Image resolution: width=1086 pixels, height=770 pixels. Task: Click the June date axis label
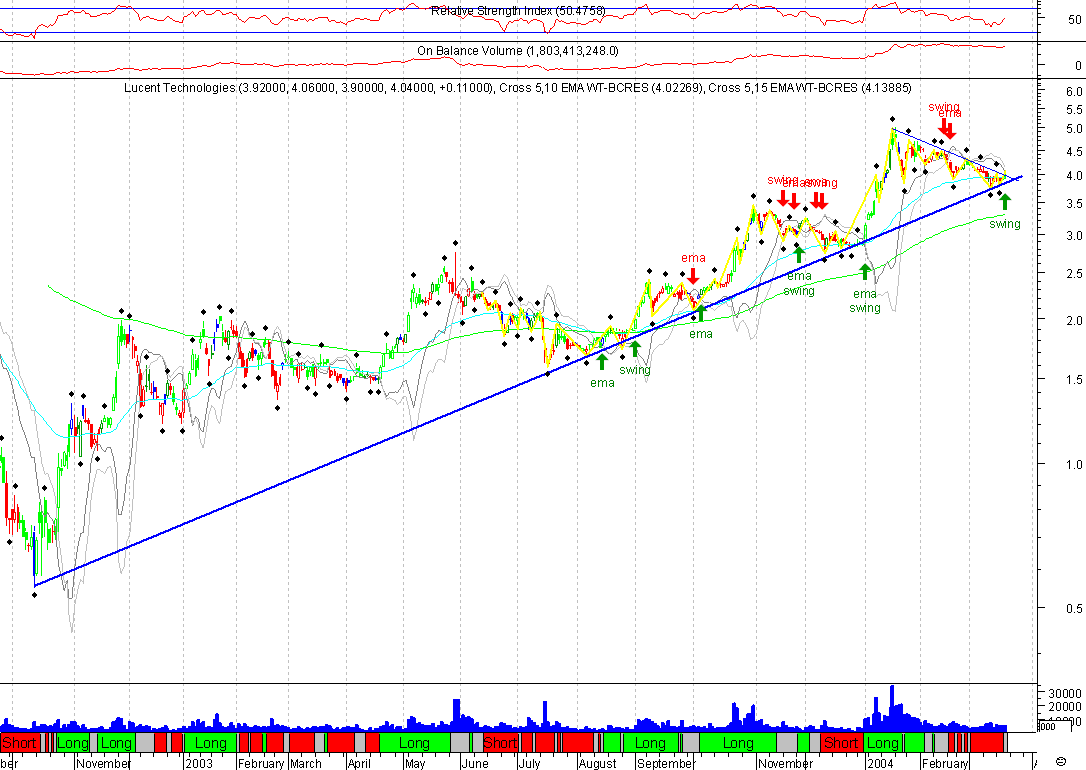(x=474, y=763)
